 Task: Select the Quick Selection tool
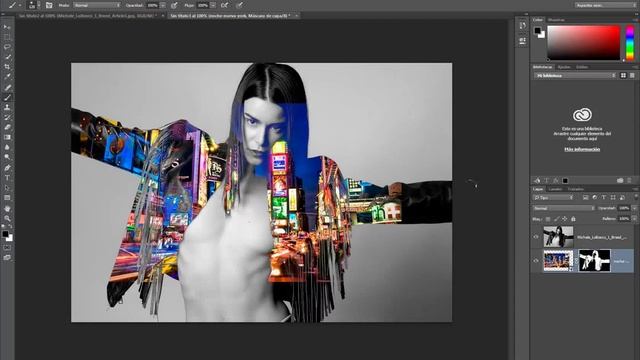(7, 57)
